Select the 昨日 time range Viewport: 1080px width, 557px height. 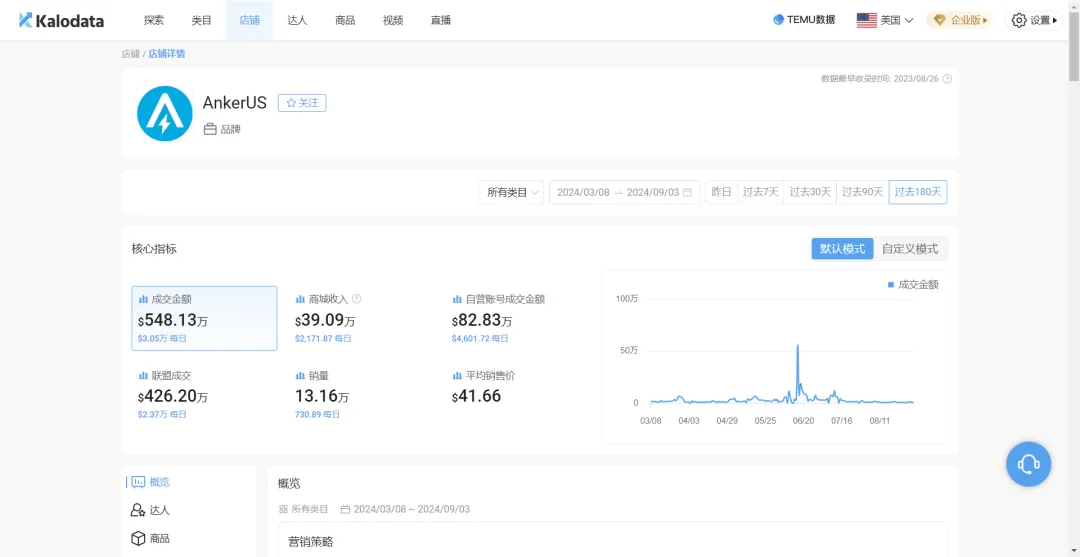[x=721, y=192]
